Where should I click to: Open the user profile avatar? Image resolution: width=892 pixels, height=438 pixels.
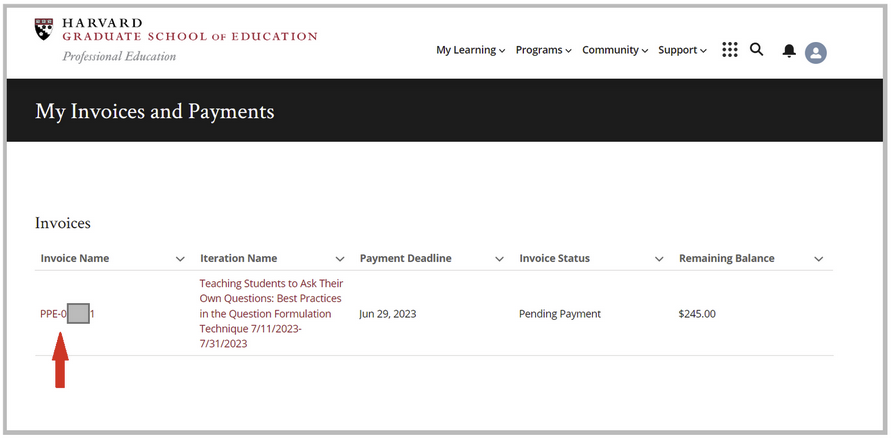tap(816, 53)
